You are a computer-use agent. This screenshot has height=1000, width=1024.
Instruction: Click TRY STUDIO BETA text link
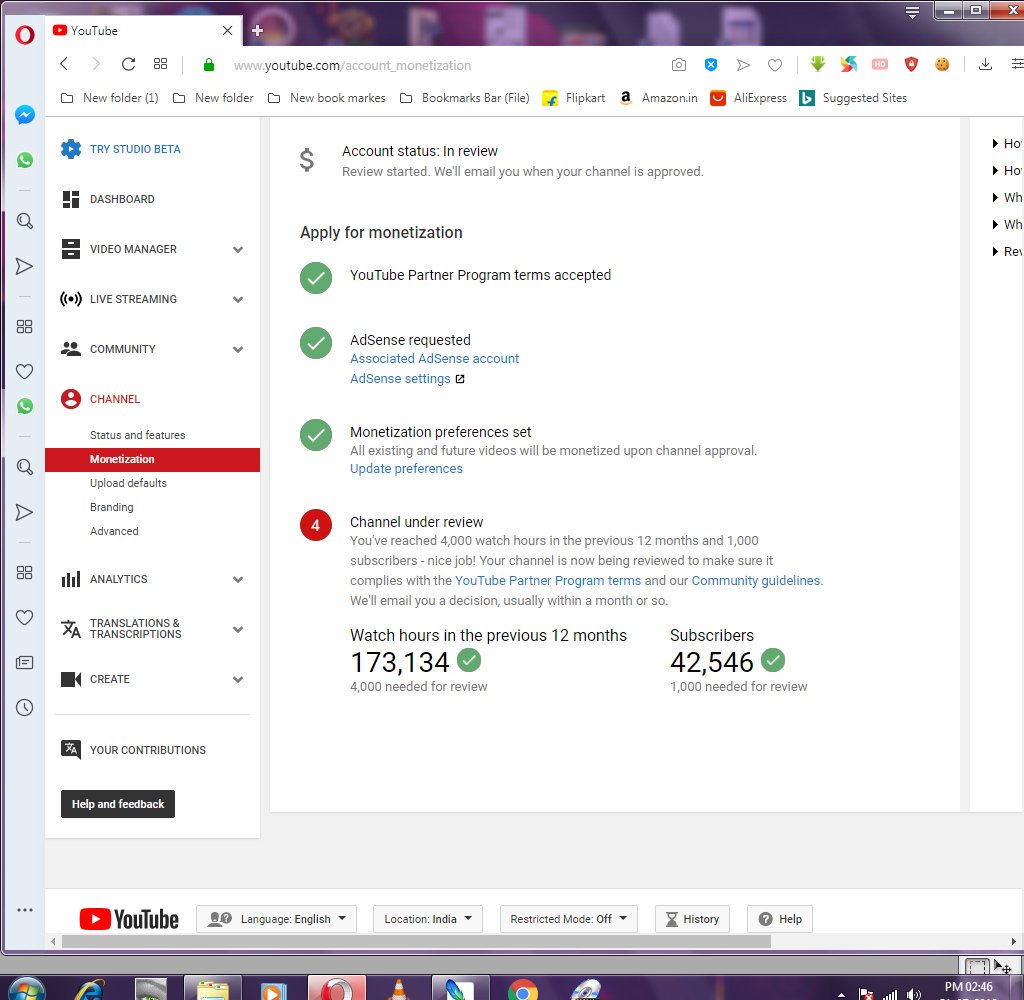point(135,149)
